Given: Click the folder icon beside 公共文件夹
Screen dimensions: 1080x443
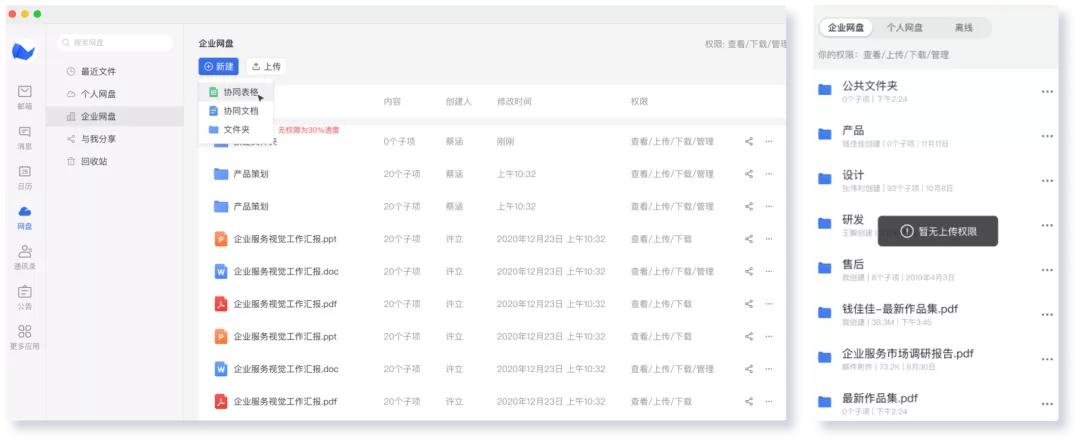Looking at the screenshot, I should pyautogui.click(x=824, y=90).
